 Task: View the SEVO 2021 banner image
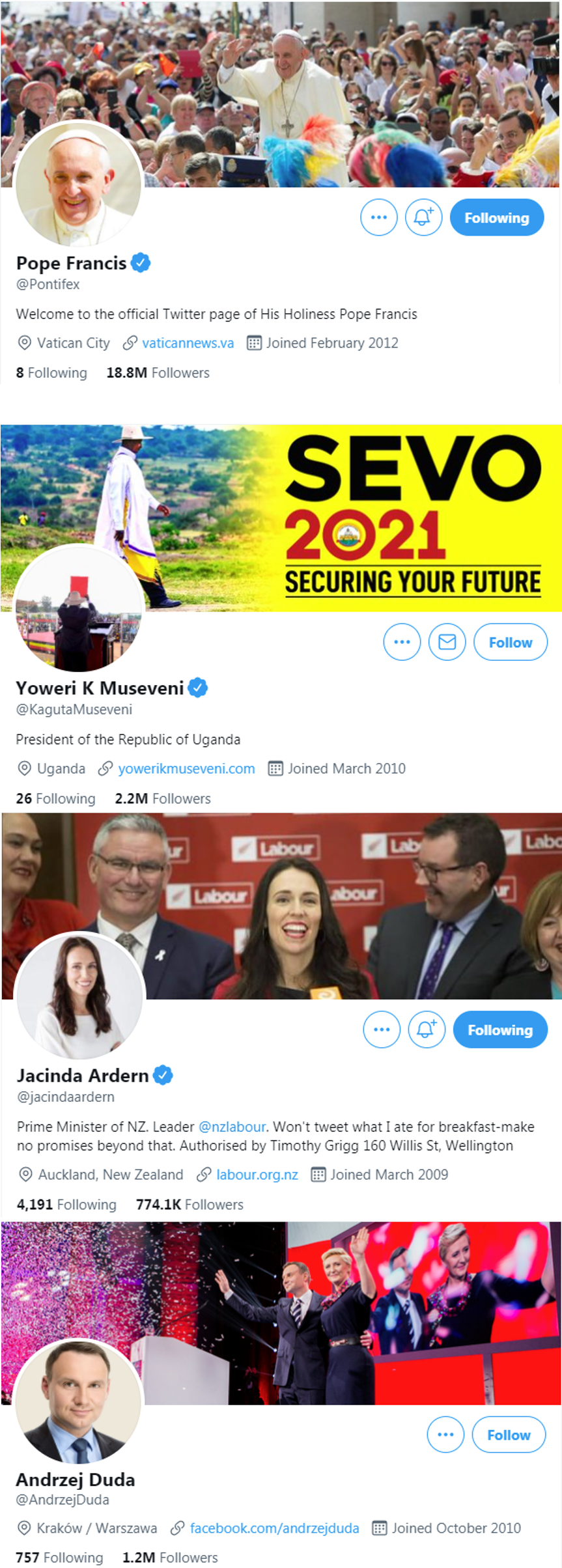[x=281, y=518]
